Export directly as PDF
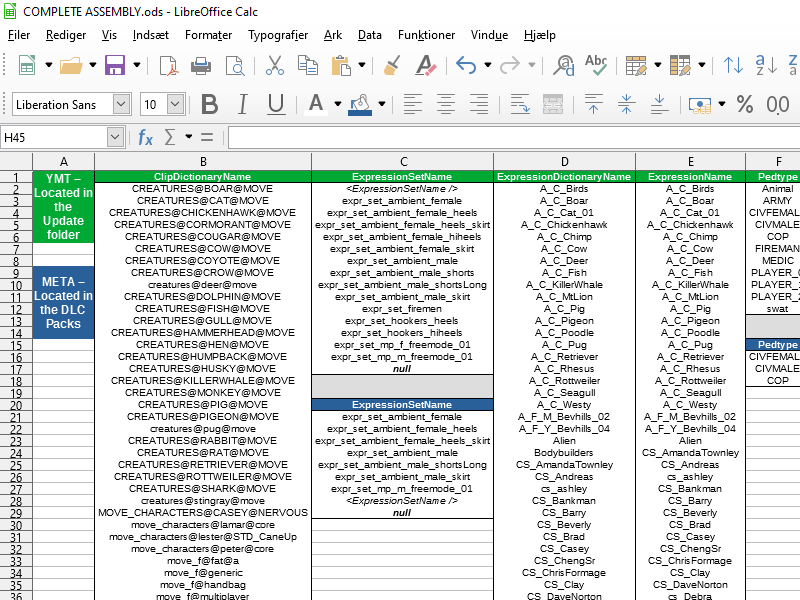 point(169,65)
